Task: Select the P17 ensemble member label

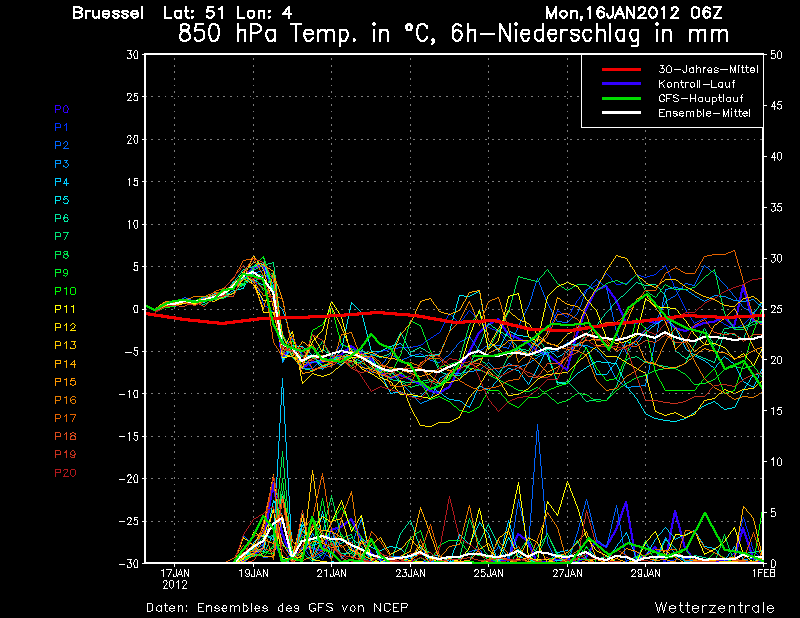Action: point(65,418)
